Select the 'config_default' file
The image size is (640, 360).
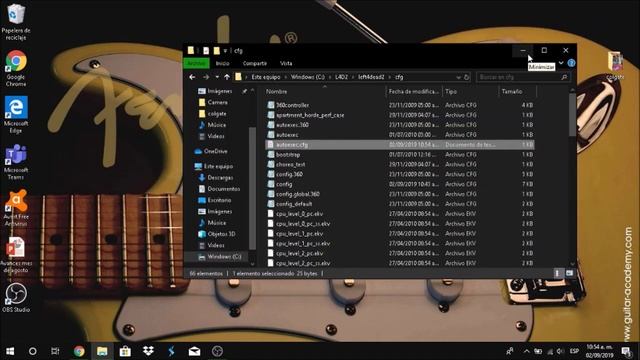tap(400, 204)
